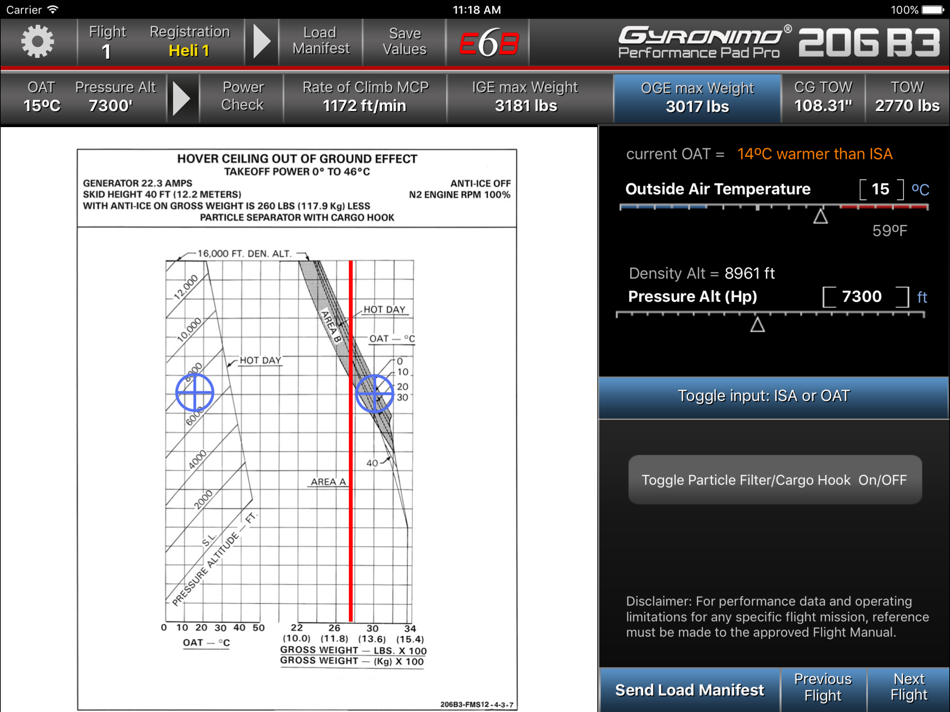The width and height of the screenshot is (950, 712).
Task: Select the OGE max Weight tab
Action: [x=697, y=98]
